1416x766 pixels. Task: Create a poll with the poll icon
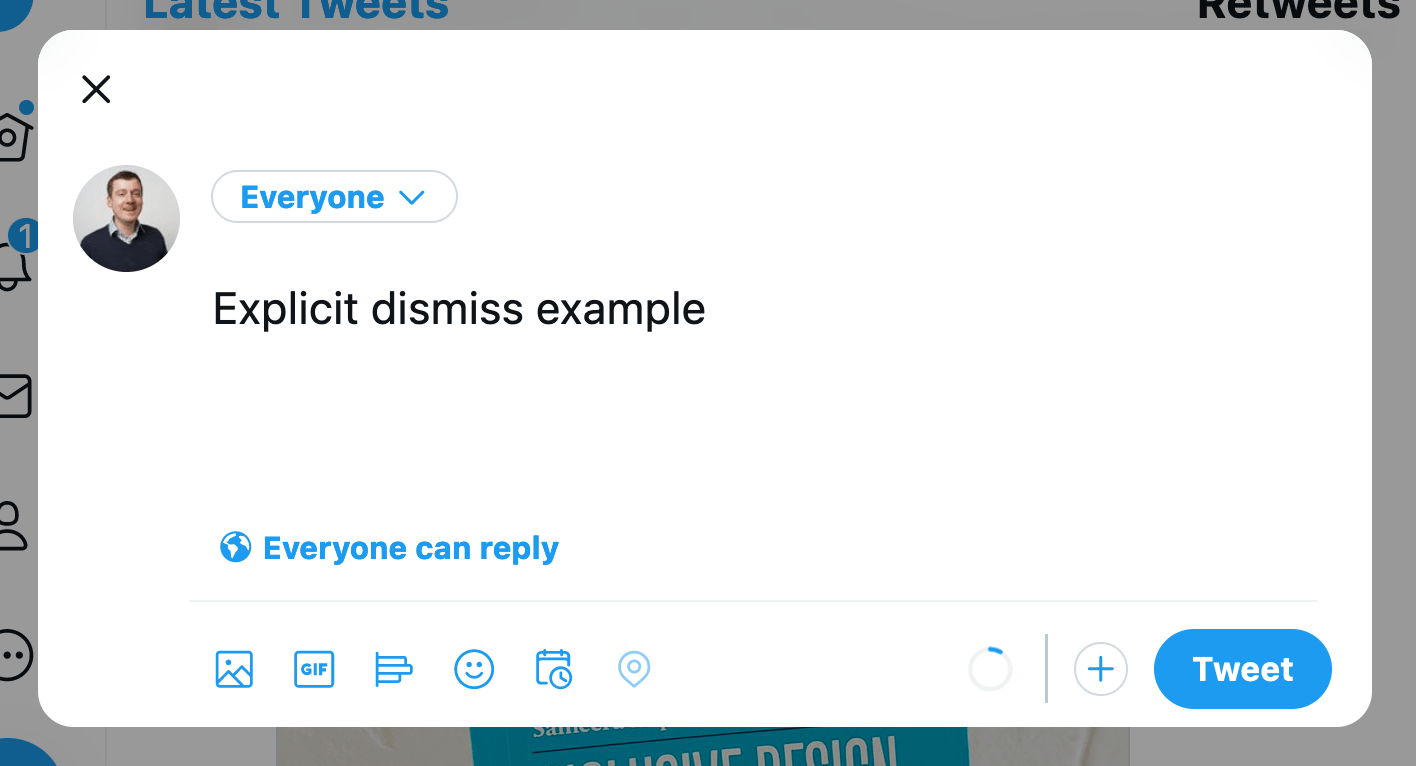394,669
